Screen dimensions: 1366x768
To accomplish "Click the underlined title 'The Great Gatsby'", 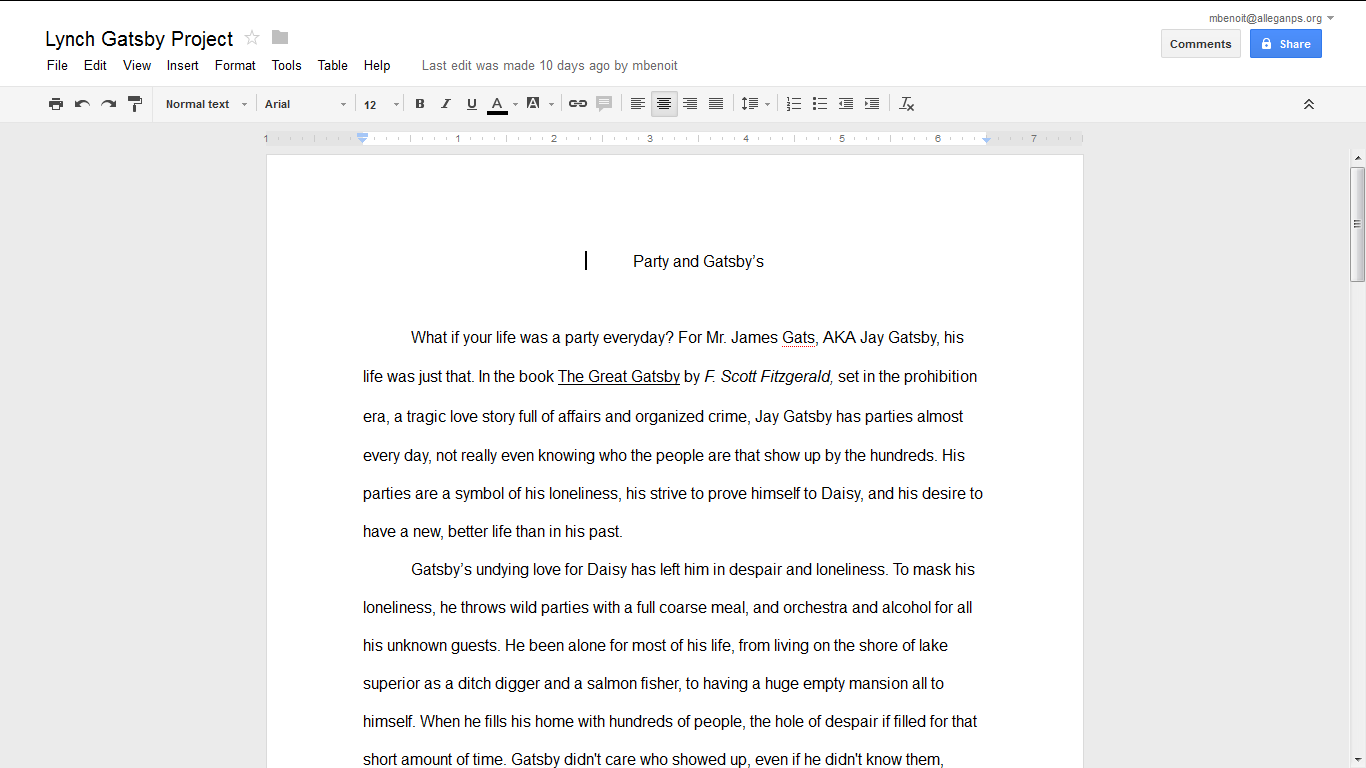I will 619,377.
